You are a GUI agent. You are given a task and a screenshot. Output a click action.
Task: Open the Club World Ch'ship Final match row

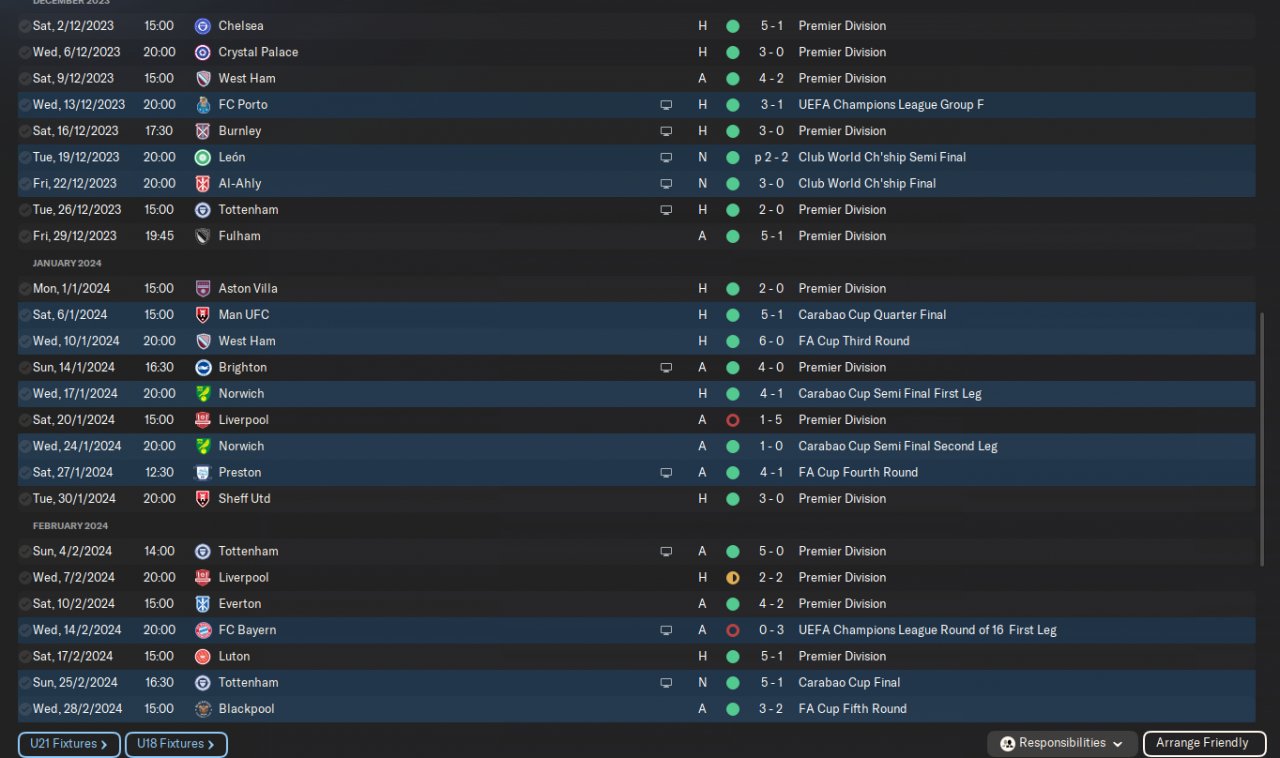point(637,184)
